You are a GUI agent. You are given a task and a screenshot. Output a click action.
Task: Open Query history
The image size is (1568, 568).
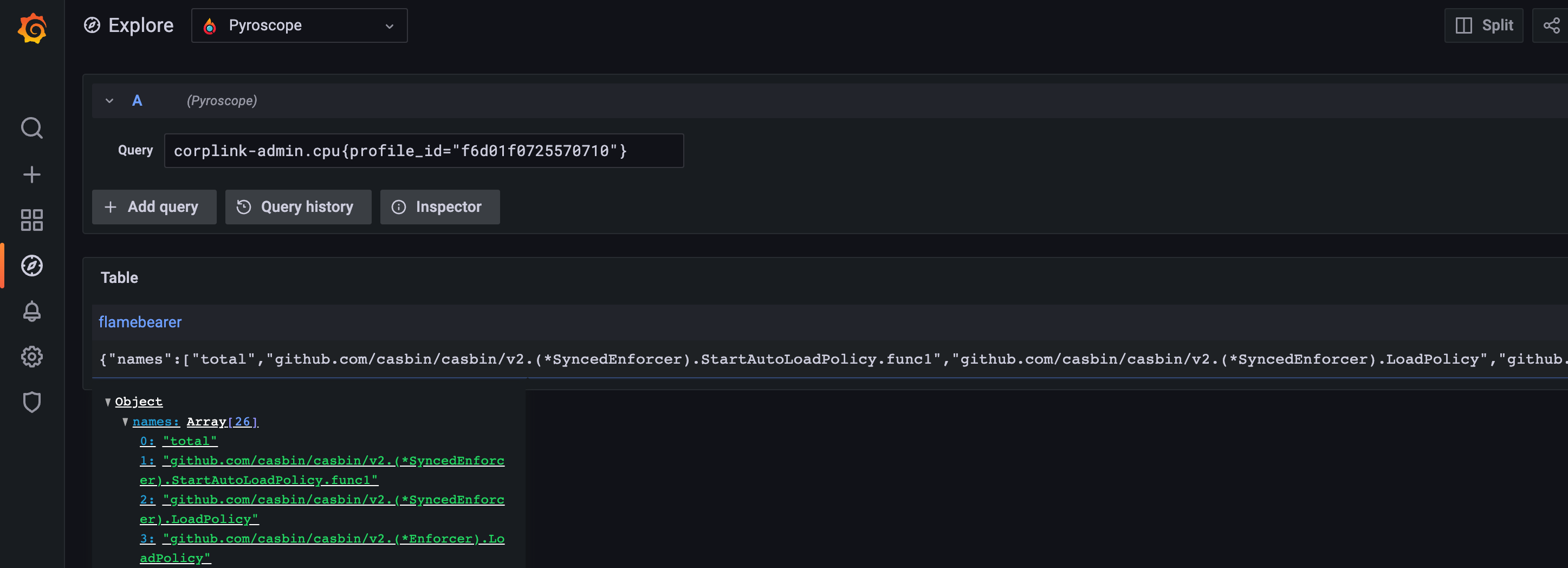pyautogui.click(x=297, y=207)
